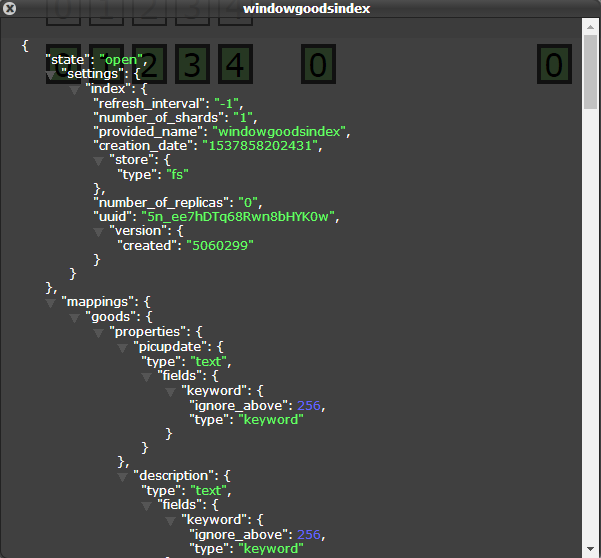The image size is (601, 558).
Task: Collapse the "properties" node triangle
Action: (x=98, y=333)
